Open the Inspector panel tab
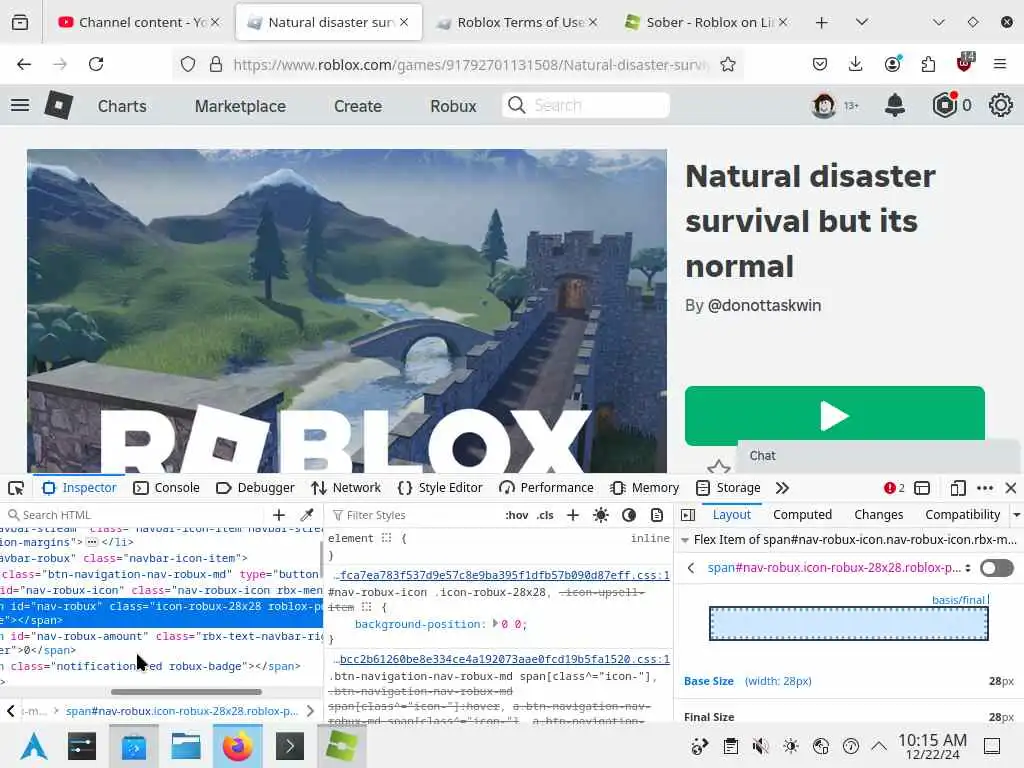The height and width of the screenshot is (768, 1024). click(x=79, y=488)
